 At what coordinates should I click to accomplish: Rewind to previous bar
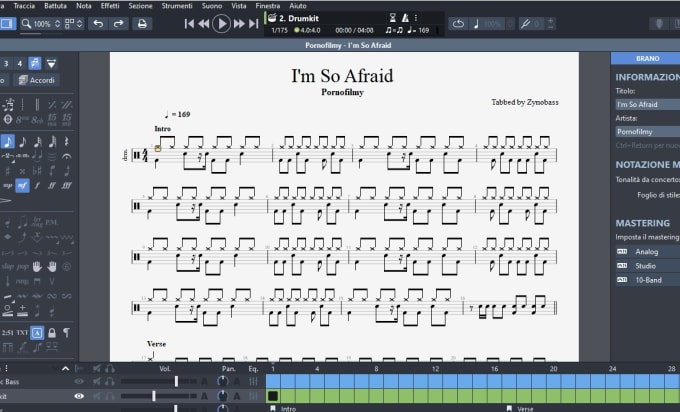(x=203, y=24)
